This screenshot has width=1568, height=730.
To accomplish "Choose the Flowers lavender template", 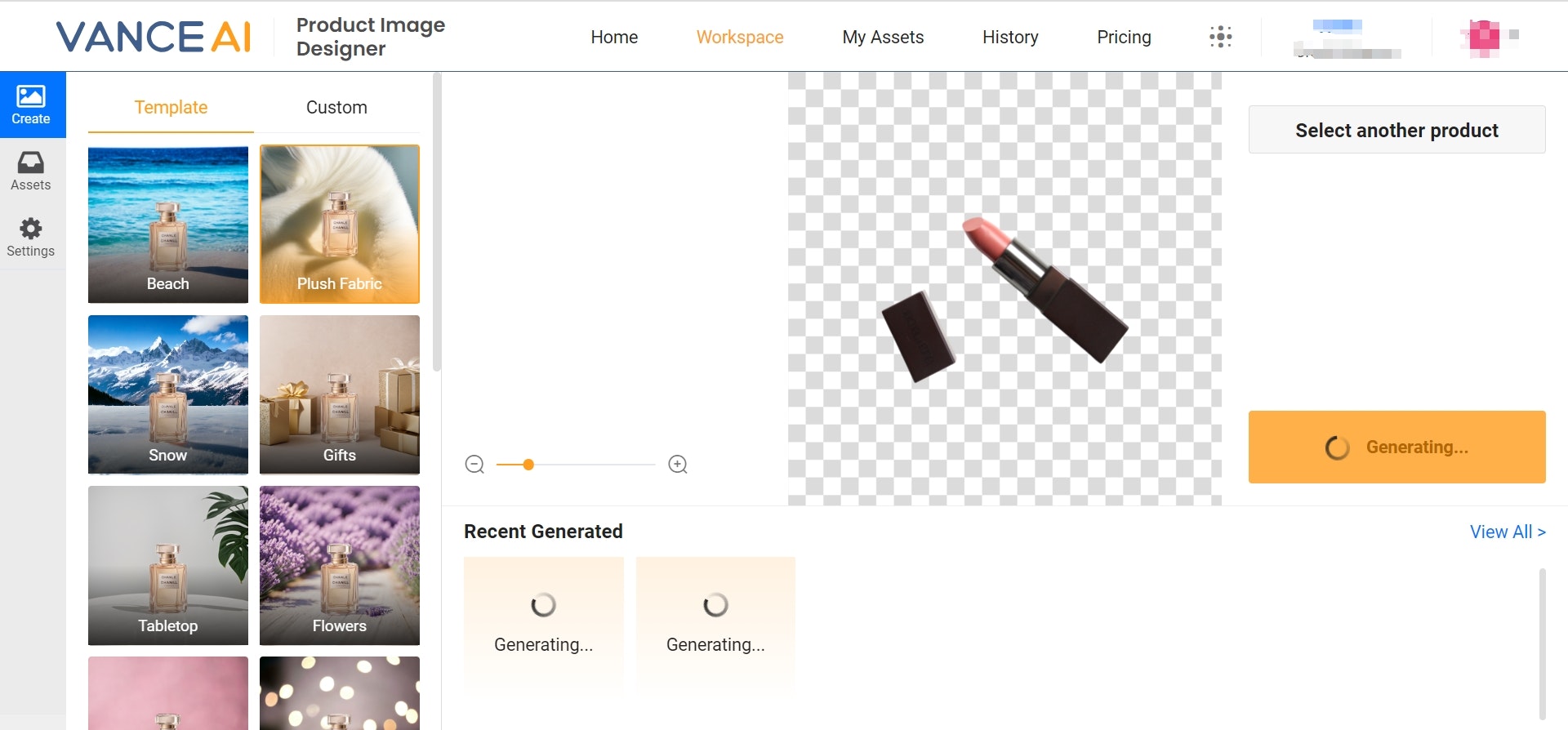I will [340, 566].
